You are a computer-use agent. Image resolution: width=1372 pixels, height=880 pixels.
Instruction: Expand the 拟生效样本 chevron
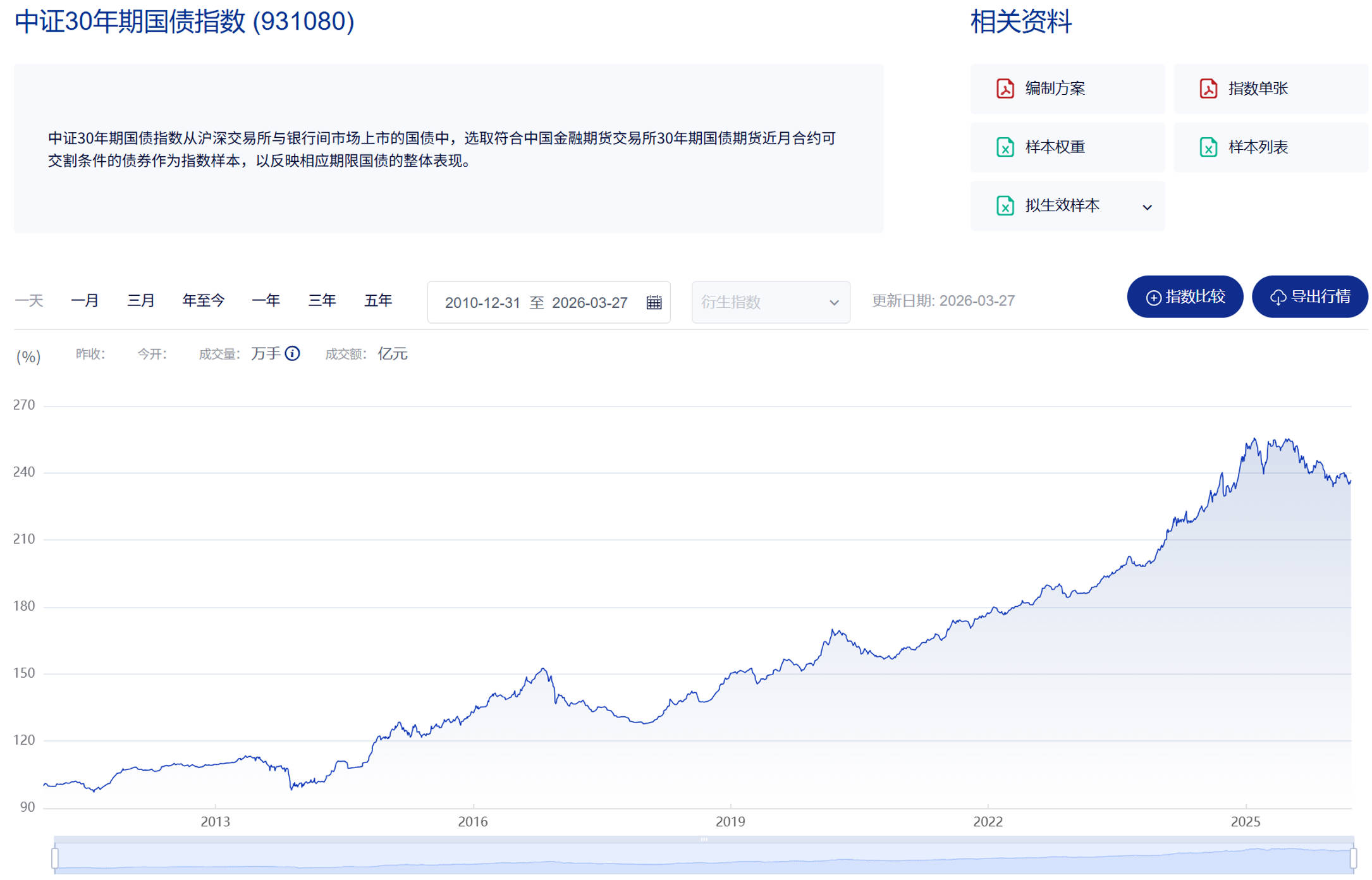point(1147,207)
